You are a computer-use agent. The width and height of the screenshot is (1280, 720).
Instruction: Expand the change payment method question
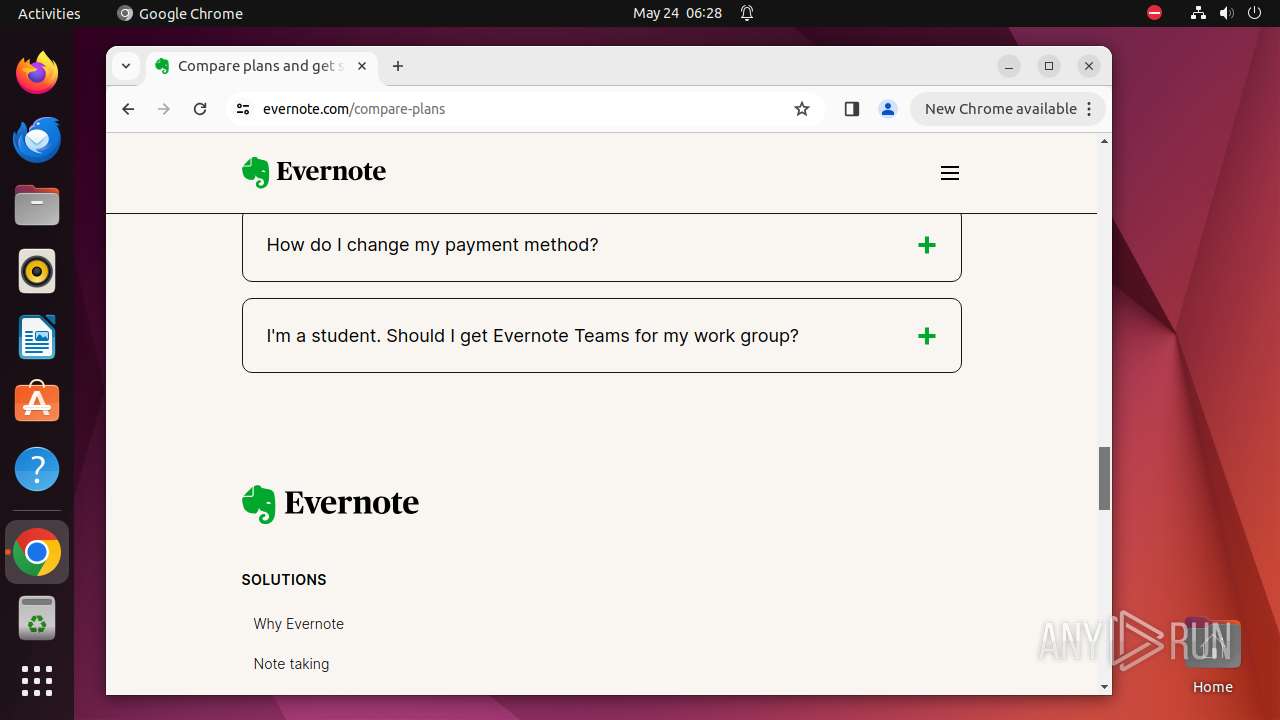click(x=602, y=245)
